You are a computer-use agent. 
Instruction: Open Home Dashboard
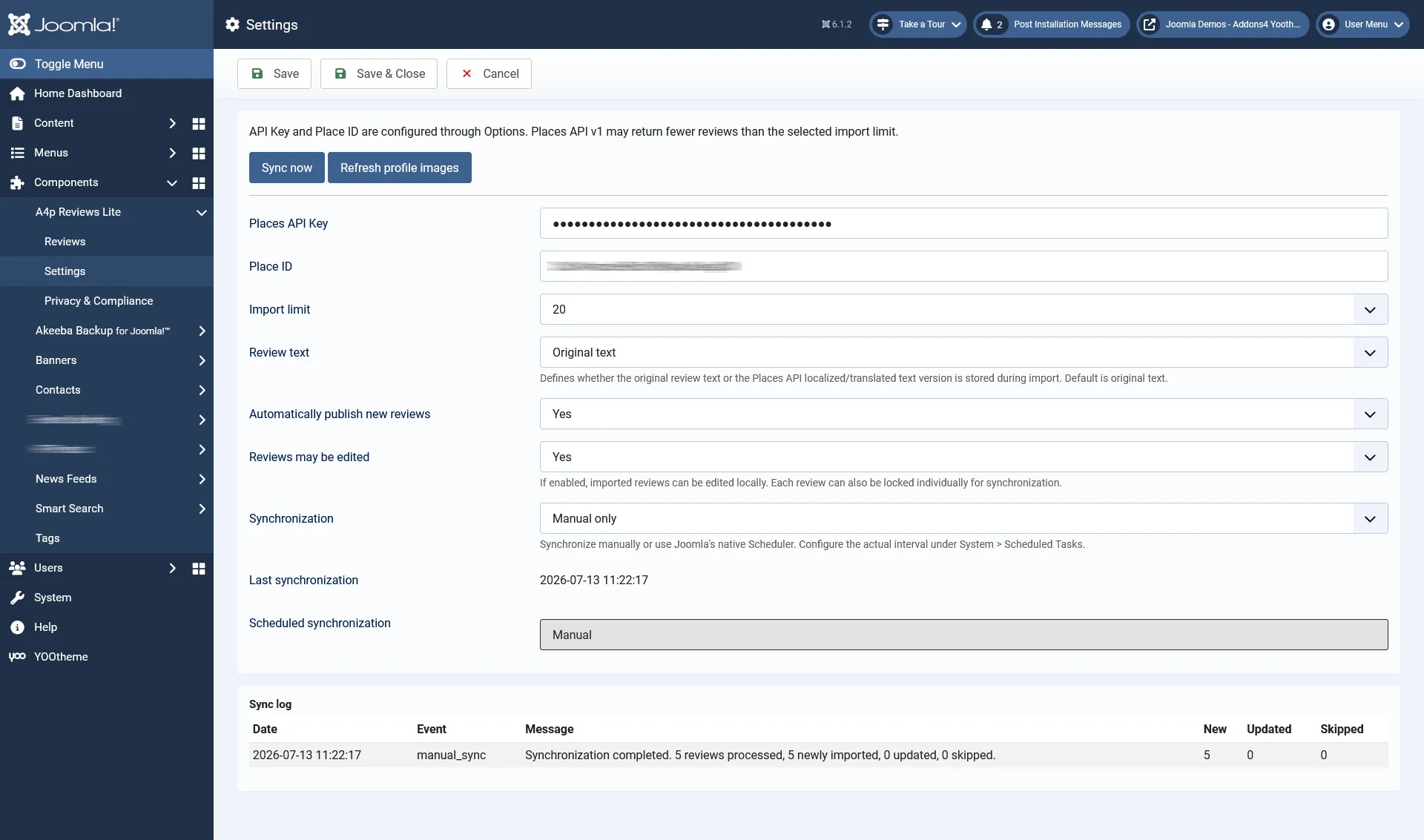78,93
